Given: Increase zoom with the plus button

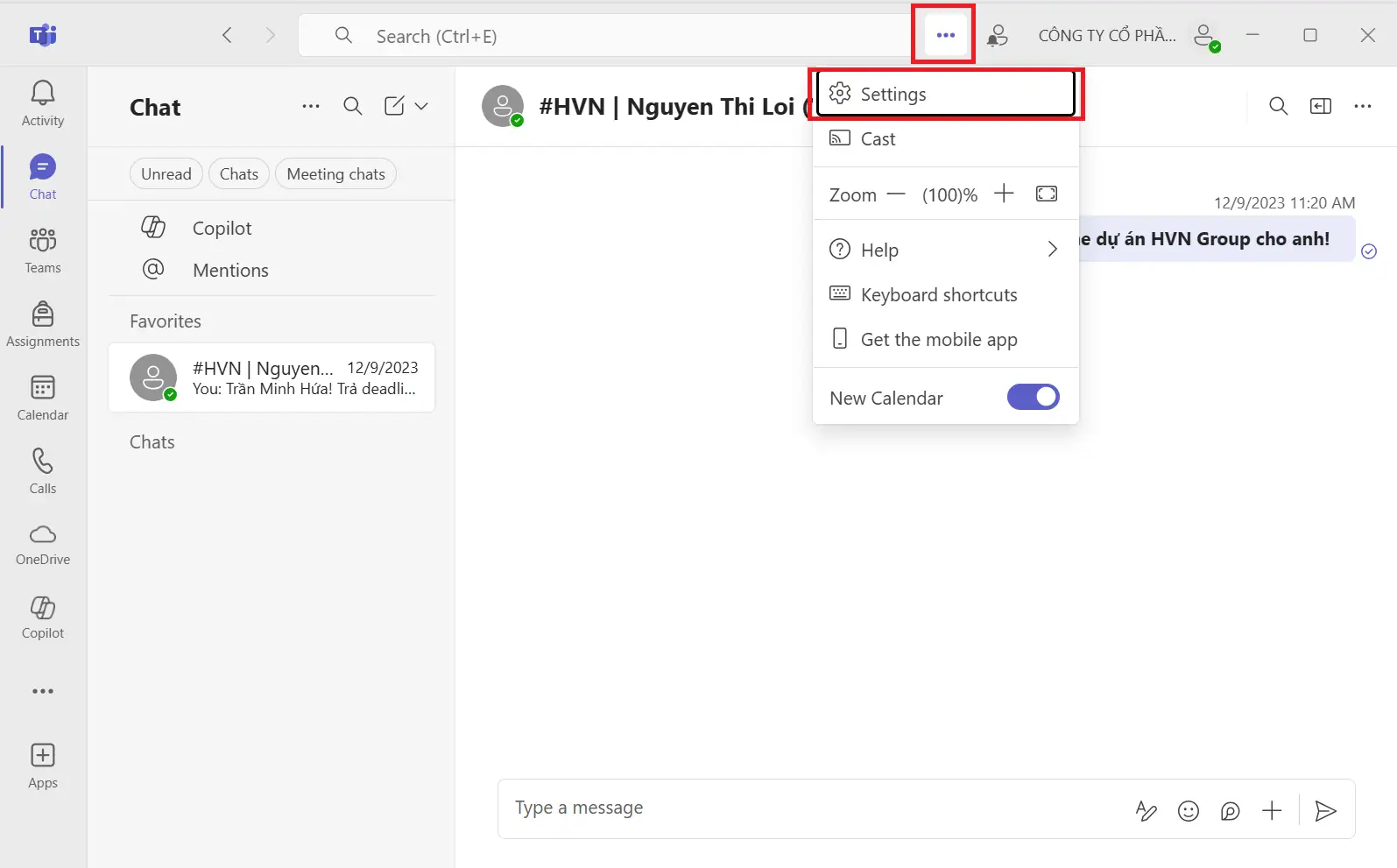Looking at the screenshot, I should 1004,194.
